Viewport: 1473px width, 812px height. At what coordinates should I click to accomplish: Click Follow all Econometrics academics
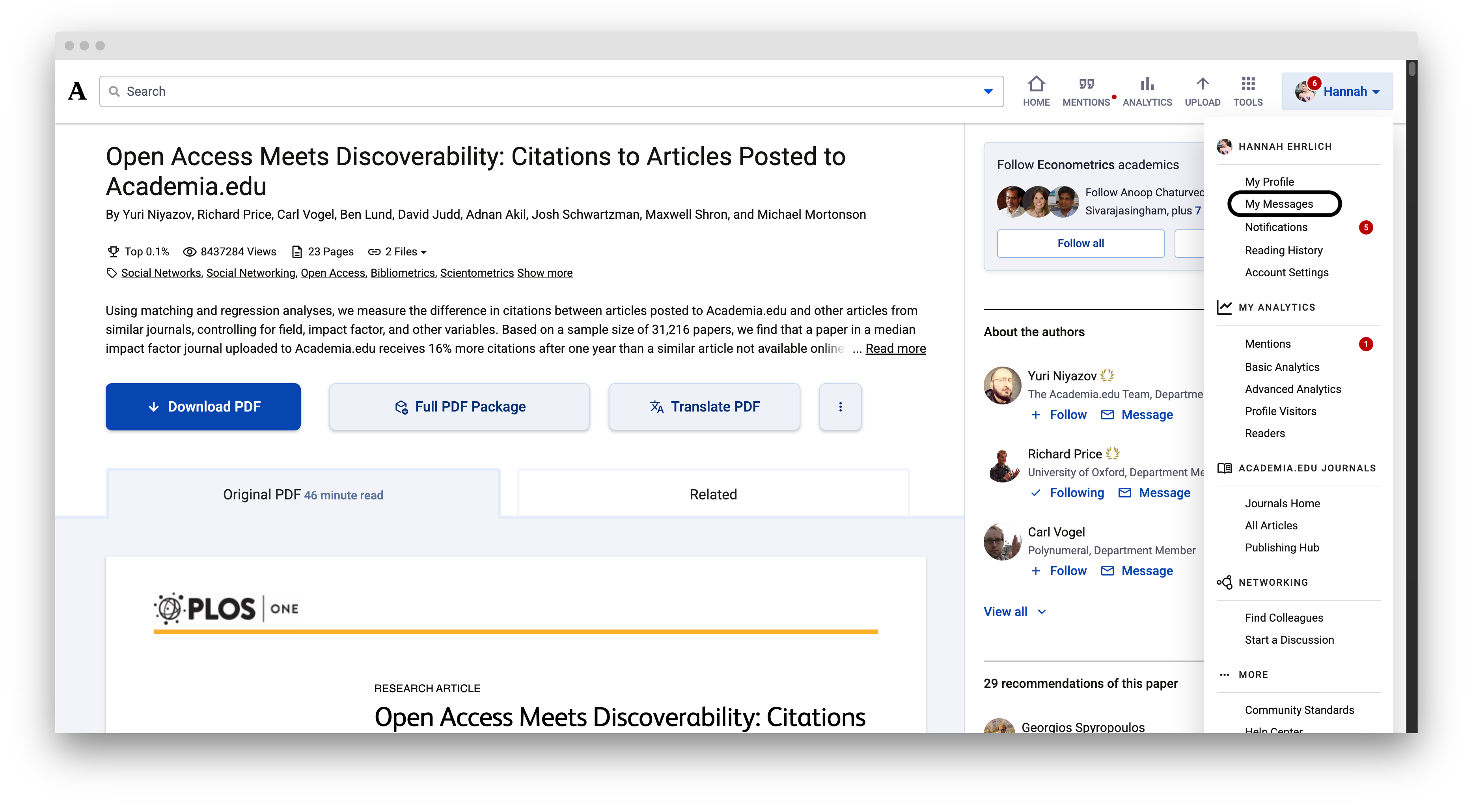[1080, 243]
